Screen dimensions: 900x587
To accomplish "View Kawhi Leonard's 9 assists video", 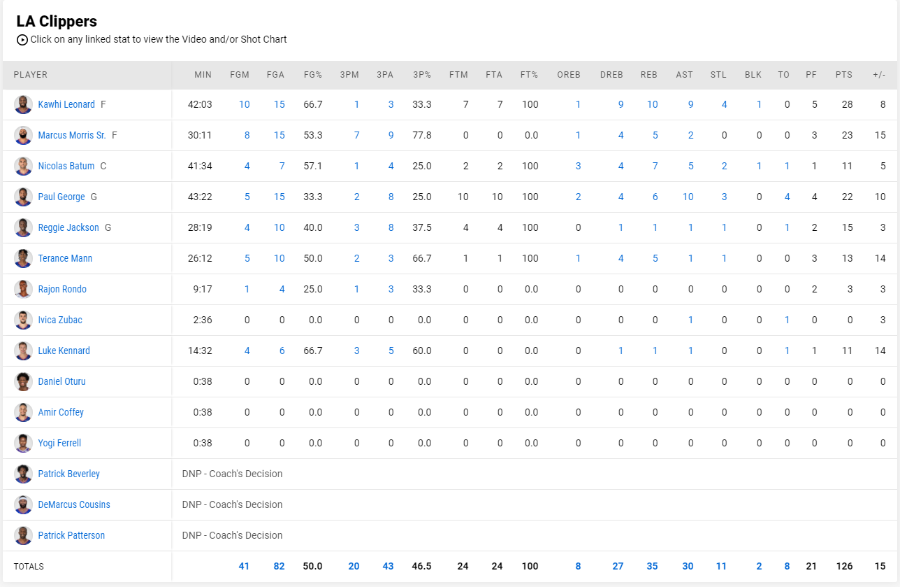I will (x=690, y=104).
